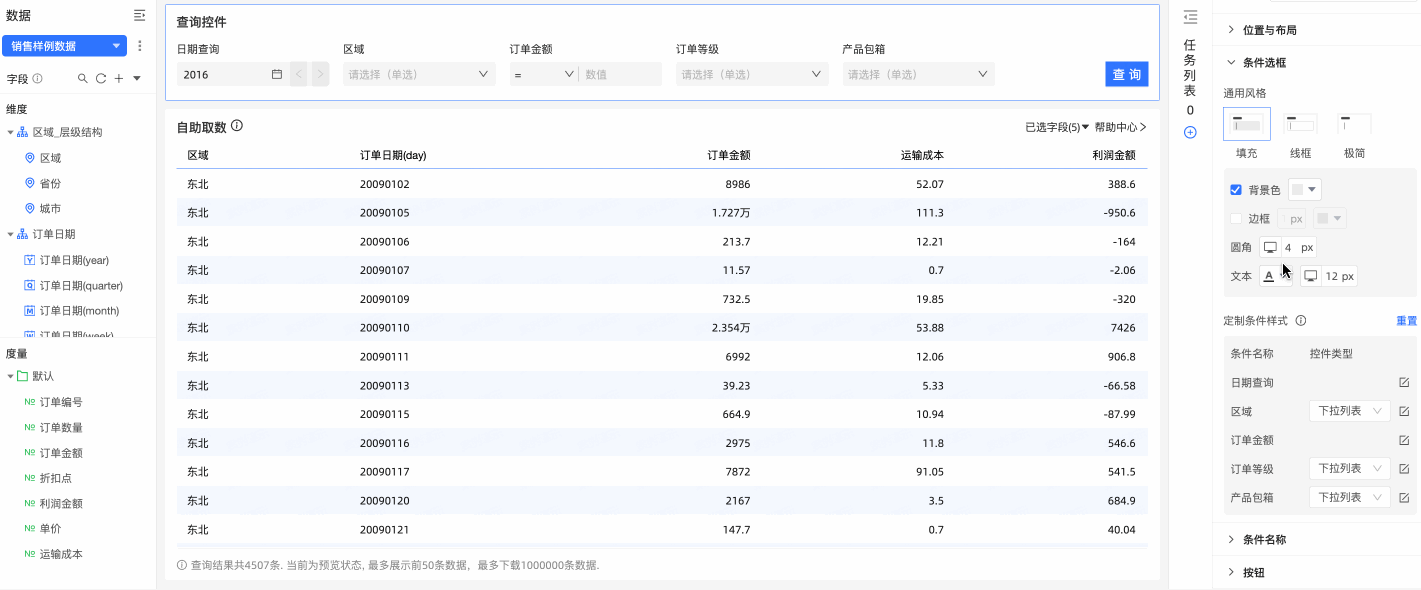Image resolution: width=1421 pixels, height=590 pixels.
Task: Select the 城市 dimension field
Action: point(50,208)
